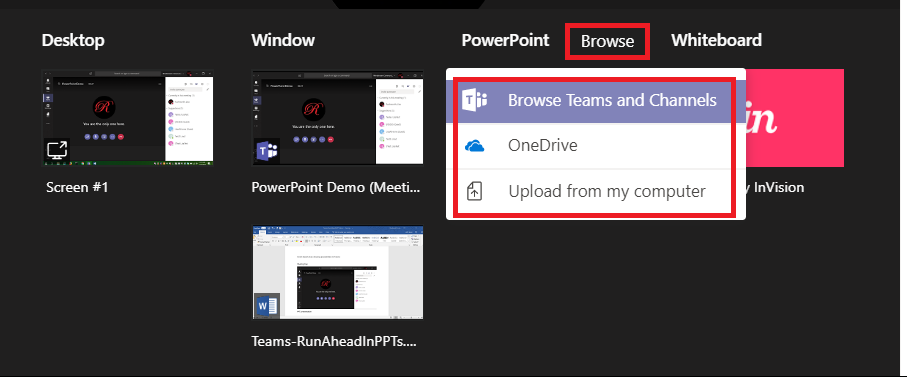Choose OneDrive from the browse menu

click(x=595, y=146)
